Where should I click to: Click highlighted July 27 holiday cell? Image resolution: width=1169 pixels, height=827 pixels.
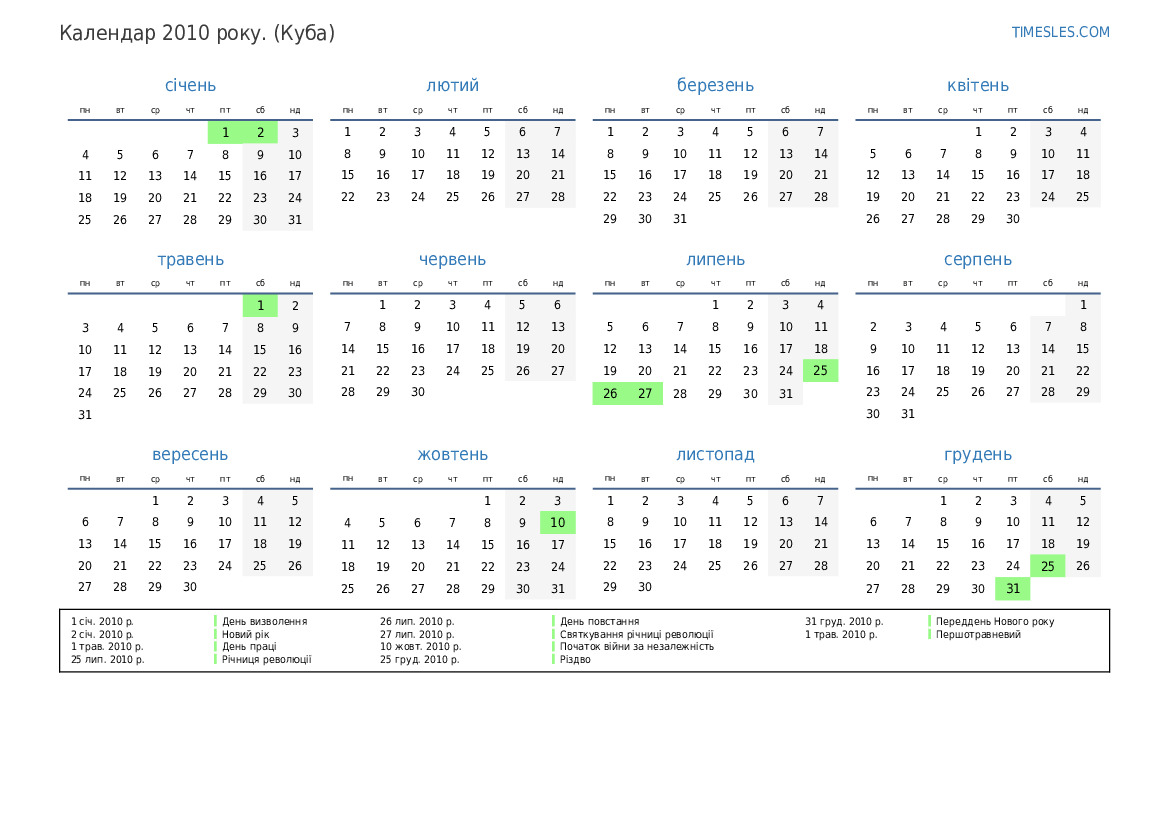[645, 393]
